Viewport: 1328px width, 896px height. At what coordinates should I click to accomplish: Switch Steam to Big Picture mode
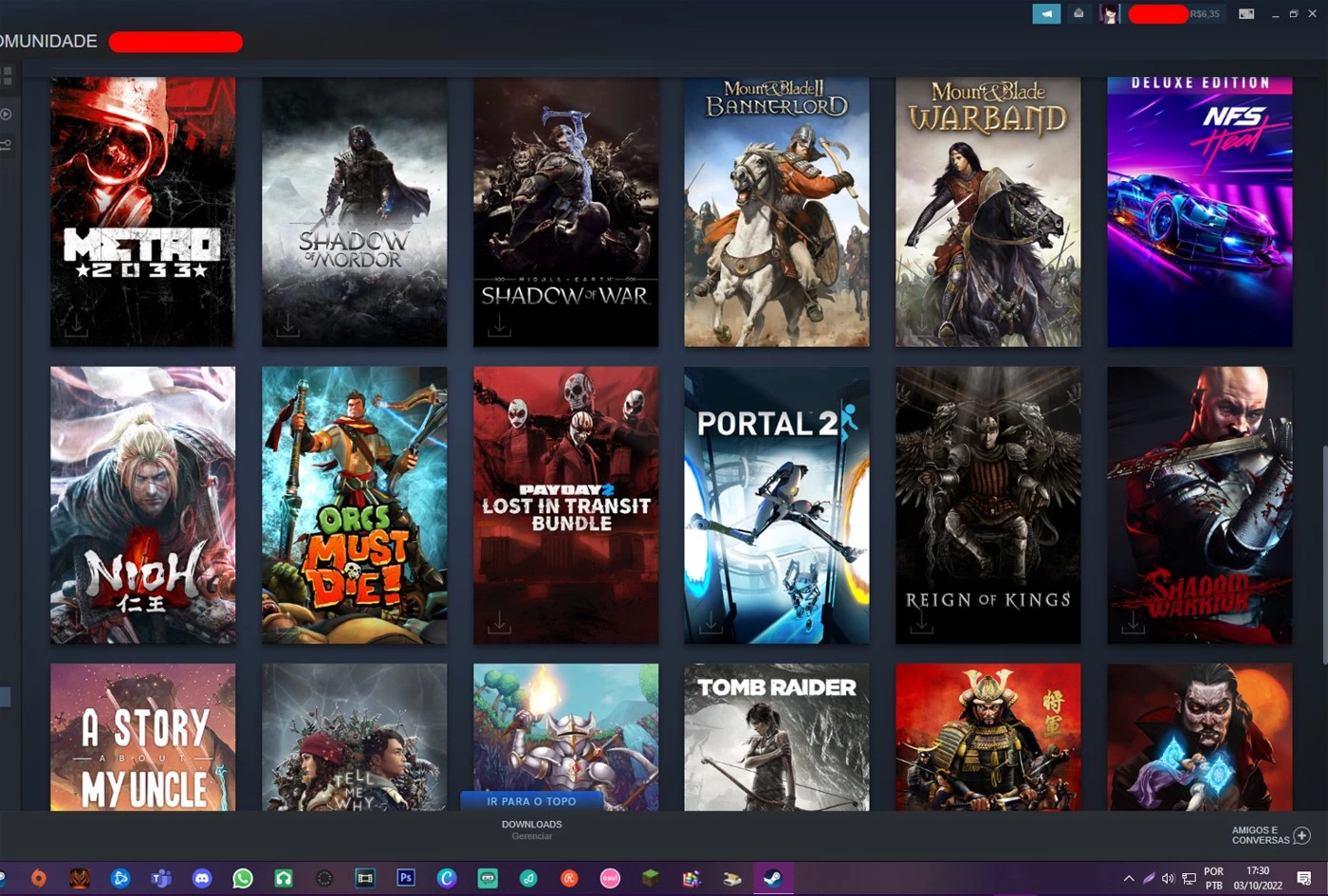pyautogui.click(x=1246, y=14)
